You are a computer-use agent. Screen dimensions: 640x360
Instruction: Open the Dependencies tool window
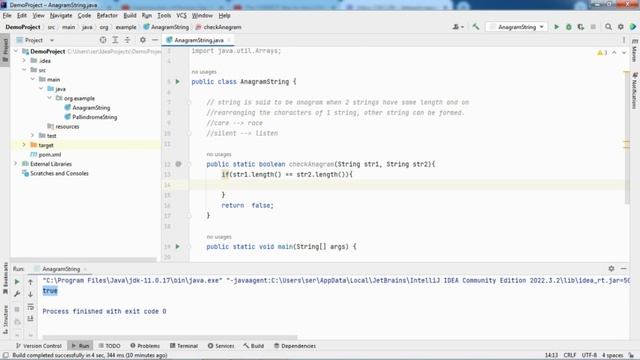pos(295,346)
